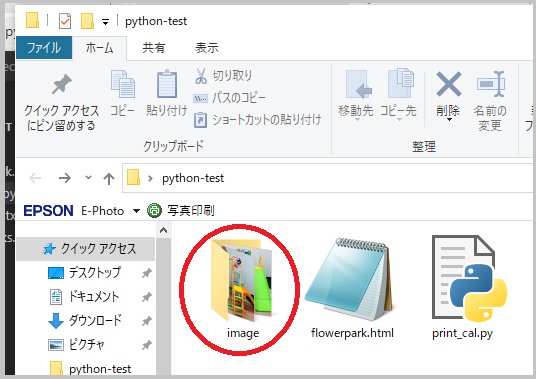Click the folder icon in title bar
This screenshot has width=536, height=379.
point(32,20)
